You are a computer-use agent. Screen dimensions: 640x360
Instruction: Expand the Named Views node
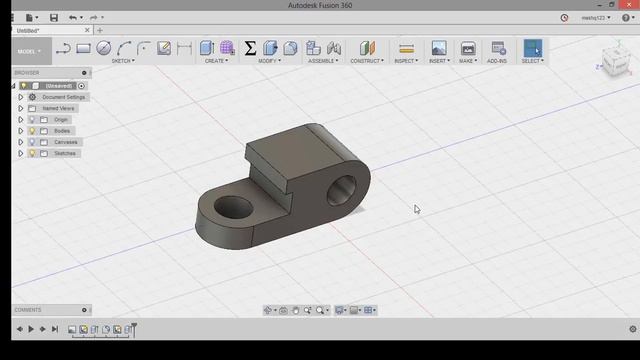point(20,109)
